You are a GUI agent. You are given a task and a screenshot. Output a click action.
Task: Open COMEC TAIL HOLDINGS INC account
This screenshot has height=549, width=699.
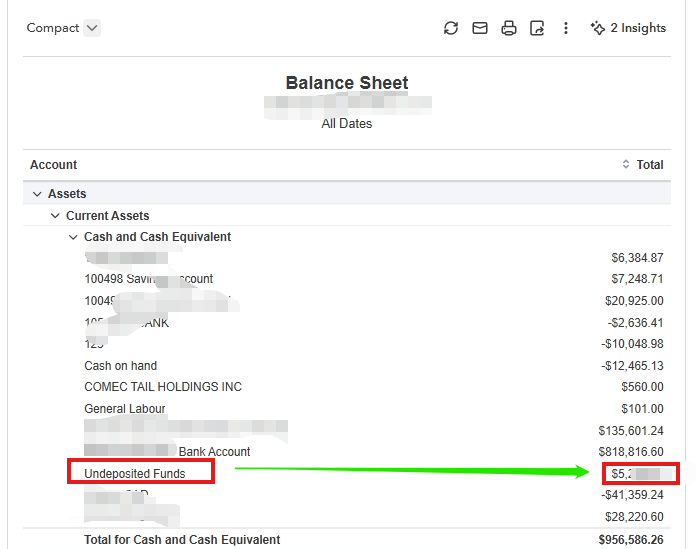point(163,387)
